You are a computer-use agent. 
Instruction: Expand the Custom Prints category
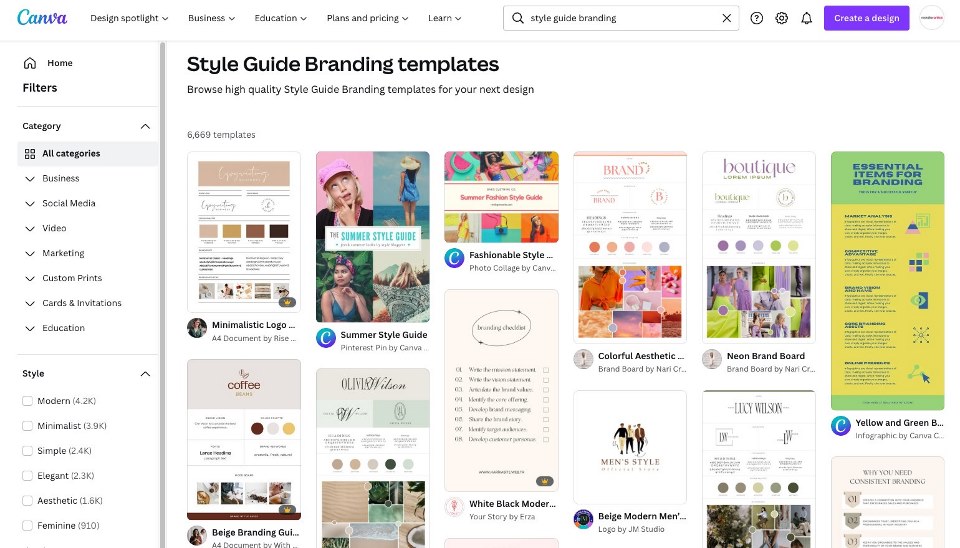click(29, 279)
